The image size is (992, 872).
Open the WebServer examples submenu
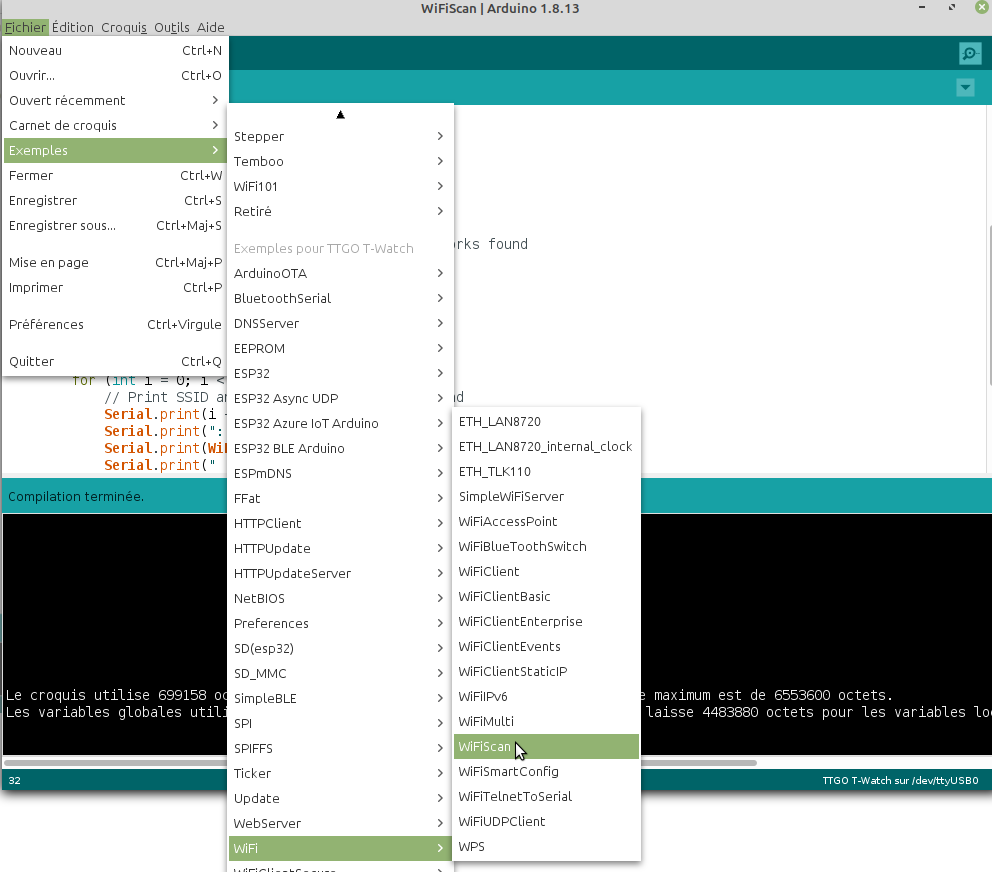[340, 823]
